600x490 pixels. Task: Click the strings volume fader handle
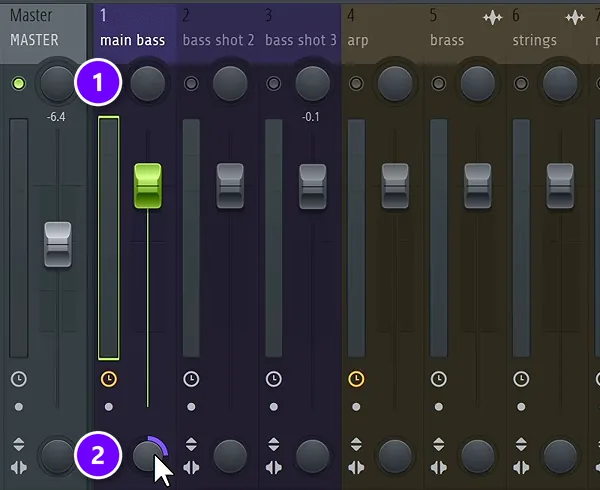(x=560, y=186)
